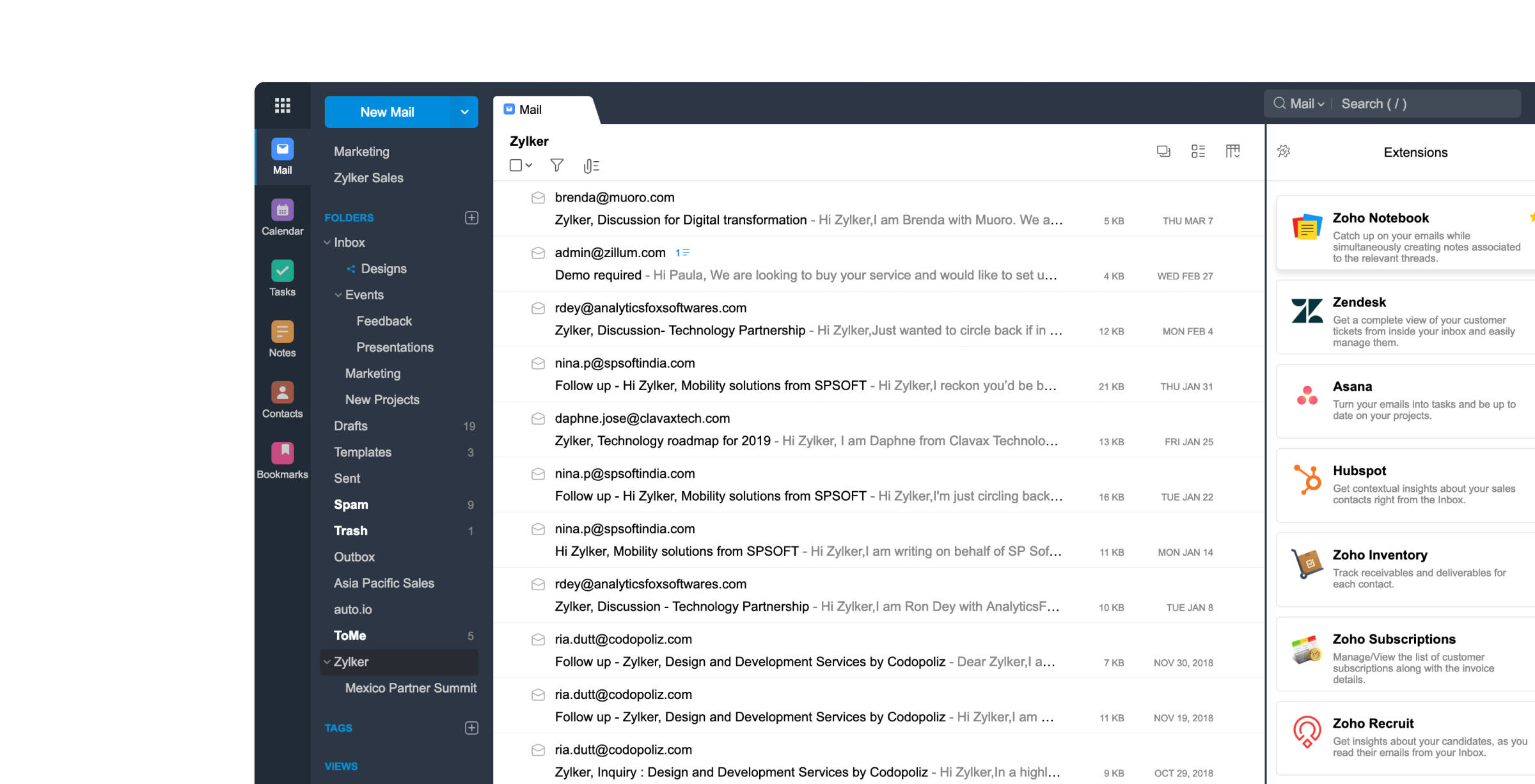Tick the select-all mail checkbox
The image size is (1535, 784).
click(x=516, y=166)
